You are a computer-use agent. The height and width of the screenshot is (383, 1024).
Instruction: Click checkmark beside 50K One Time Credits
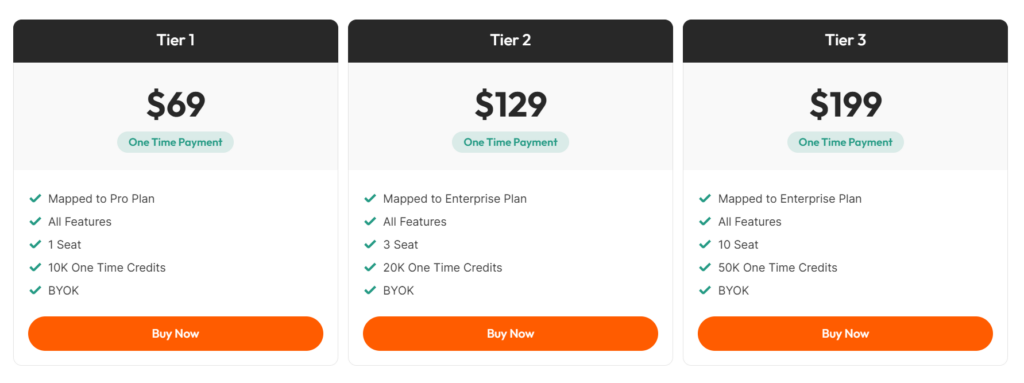[705, 267]
